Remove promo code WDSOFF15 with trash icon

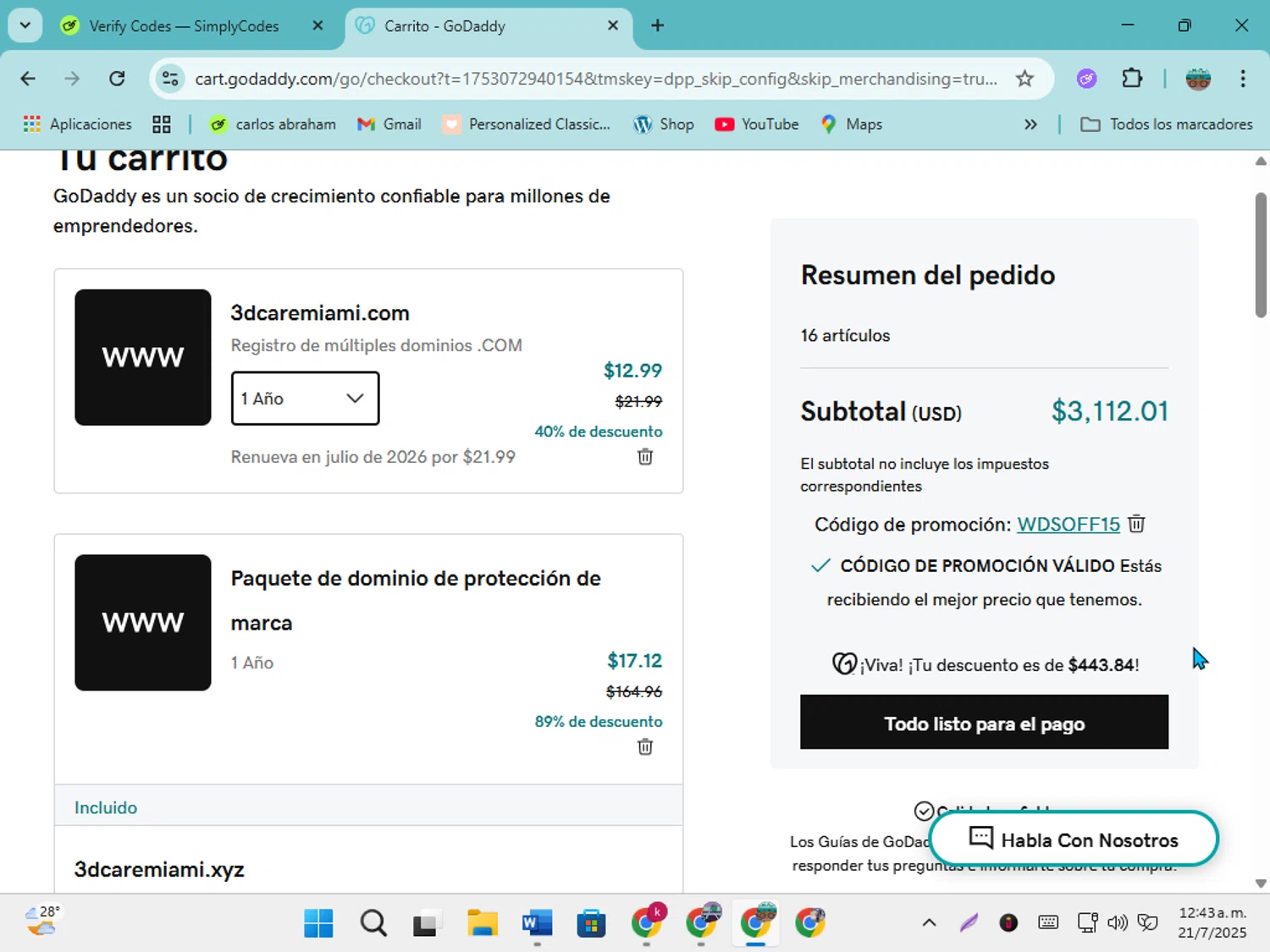(1136, 524)
